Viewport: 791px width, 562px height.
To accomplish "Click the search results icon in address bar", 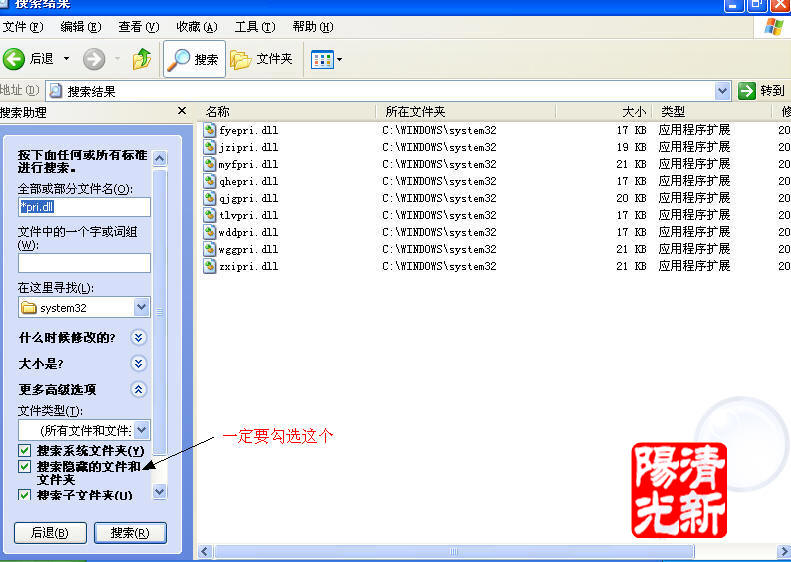I will pos(55,91).
